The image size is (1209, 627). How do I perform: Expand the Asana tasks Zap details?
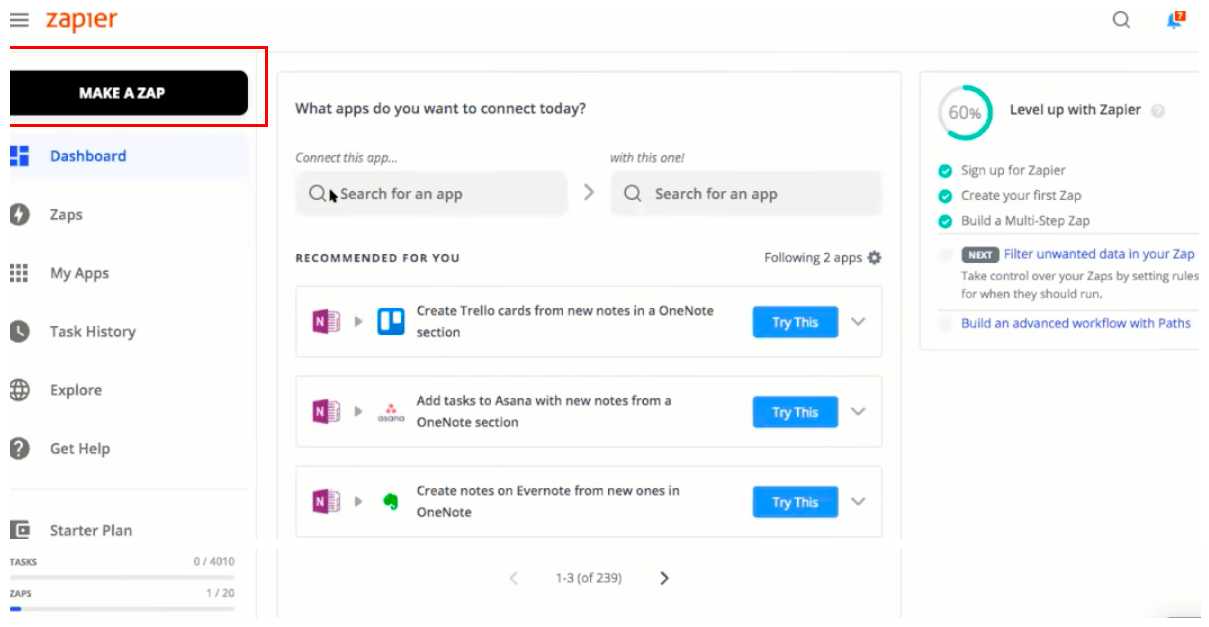click(x=857, y=411)
